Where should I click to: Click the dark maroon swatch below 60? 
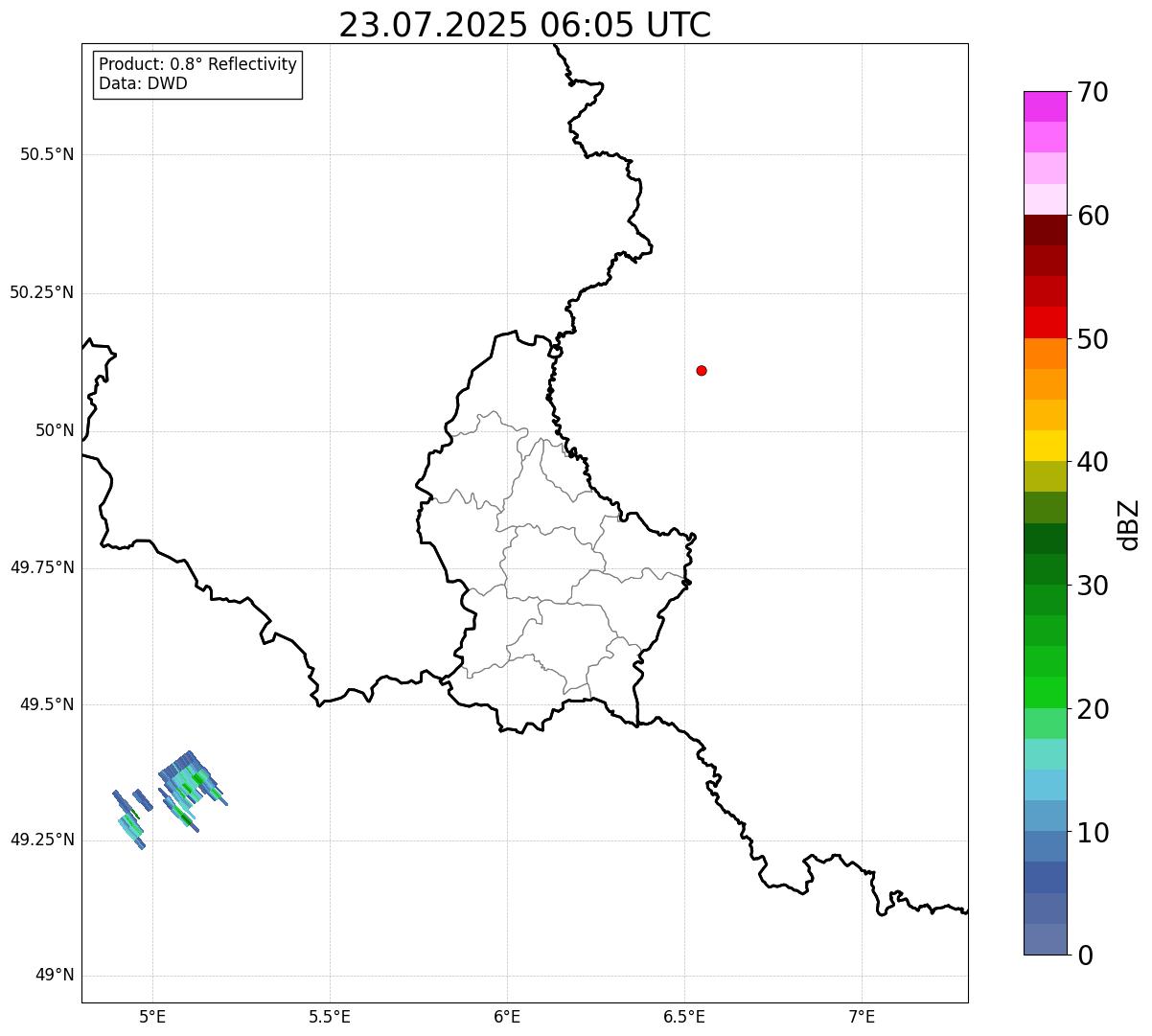click(x=1045, y=230)
